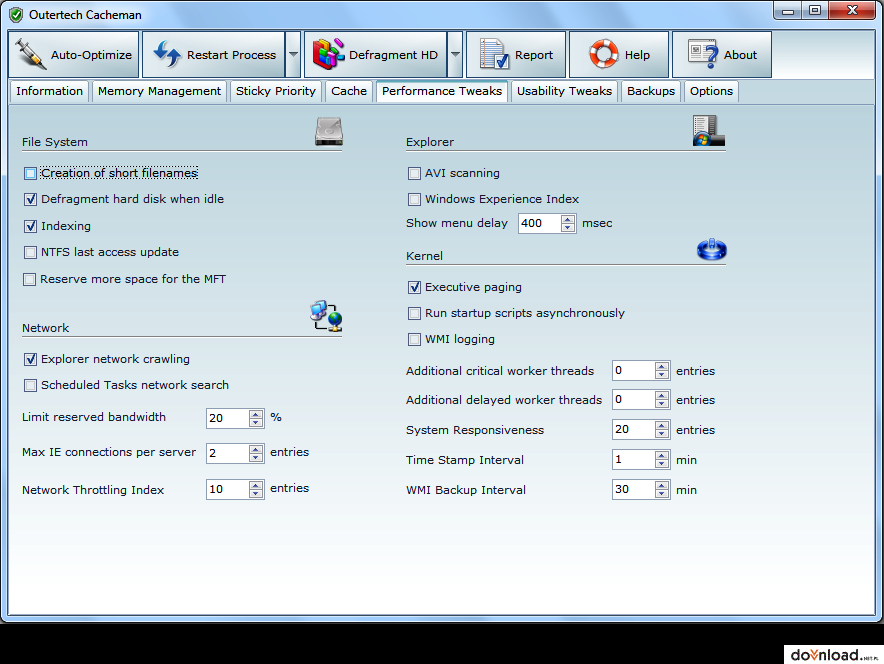Enable Windows Experience Index checkbox
Image resolution: width=884 pixels, height=664 pixels.
point(414,200)
